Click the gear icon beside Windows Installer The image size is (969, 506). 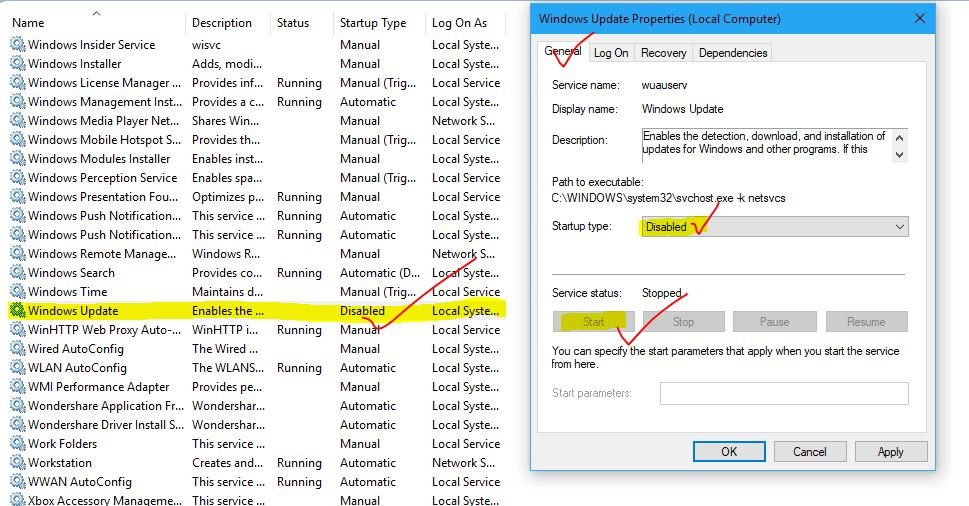point(18,64)
